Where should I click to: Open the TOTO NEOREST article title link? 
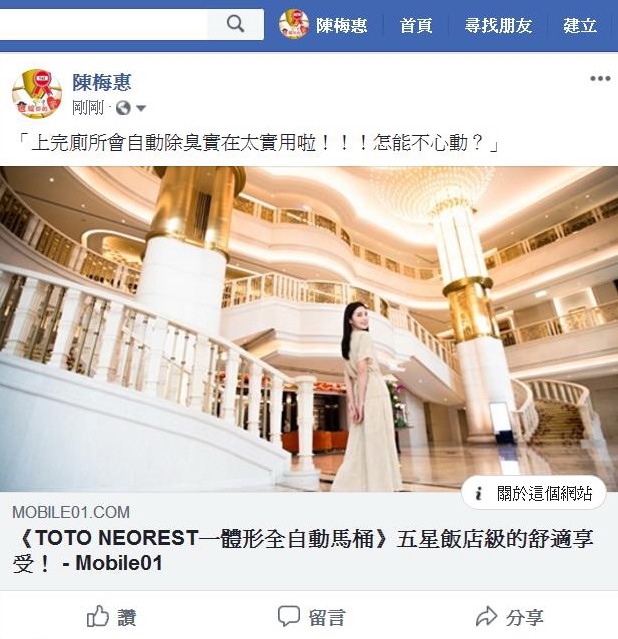click(x=302, y=551)
